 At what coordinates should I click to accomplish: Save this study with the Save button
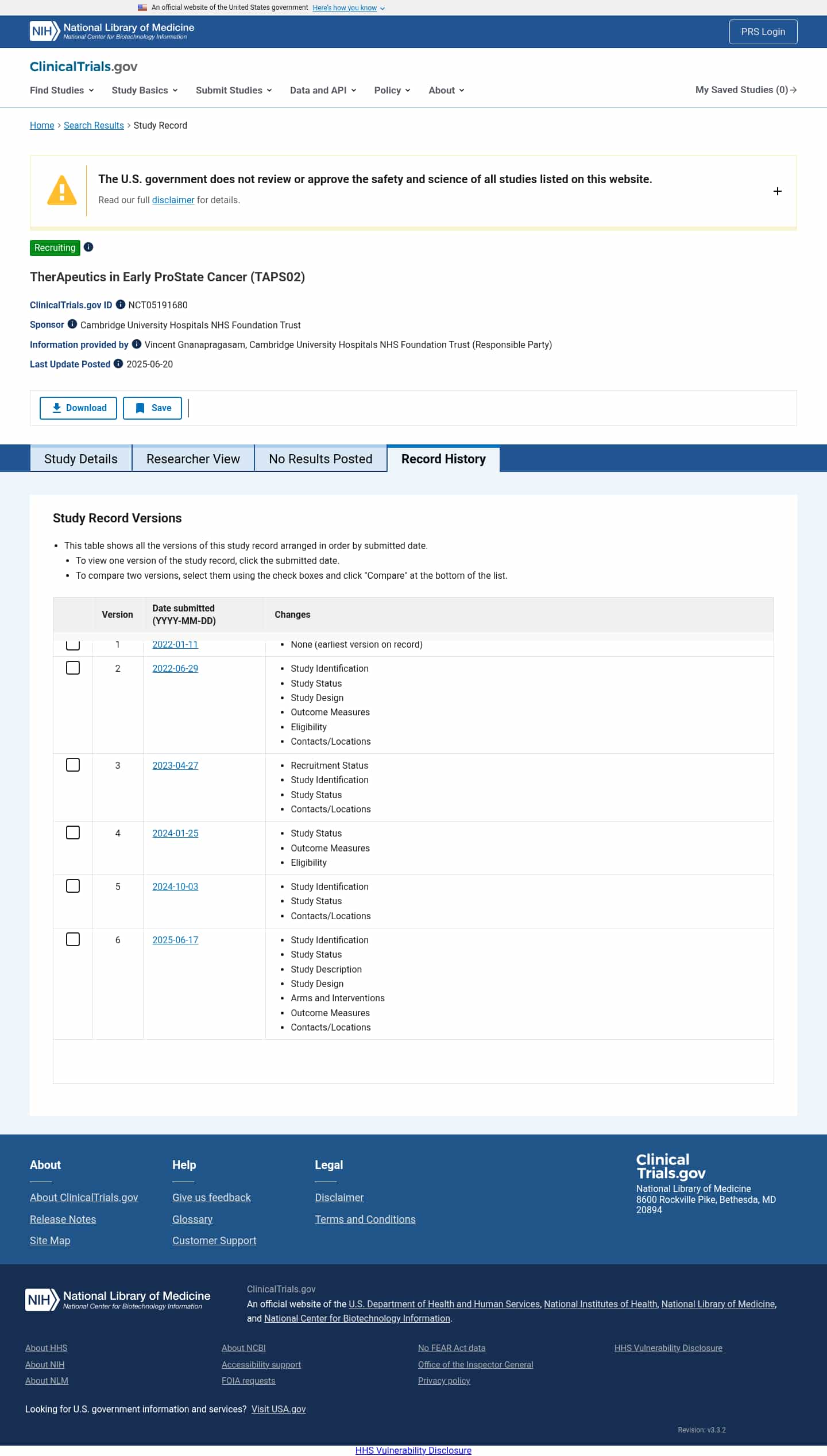coord(152,408)
